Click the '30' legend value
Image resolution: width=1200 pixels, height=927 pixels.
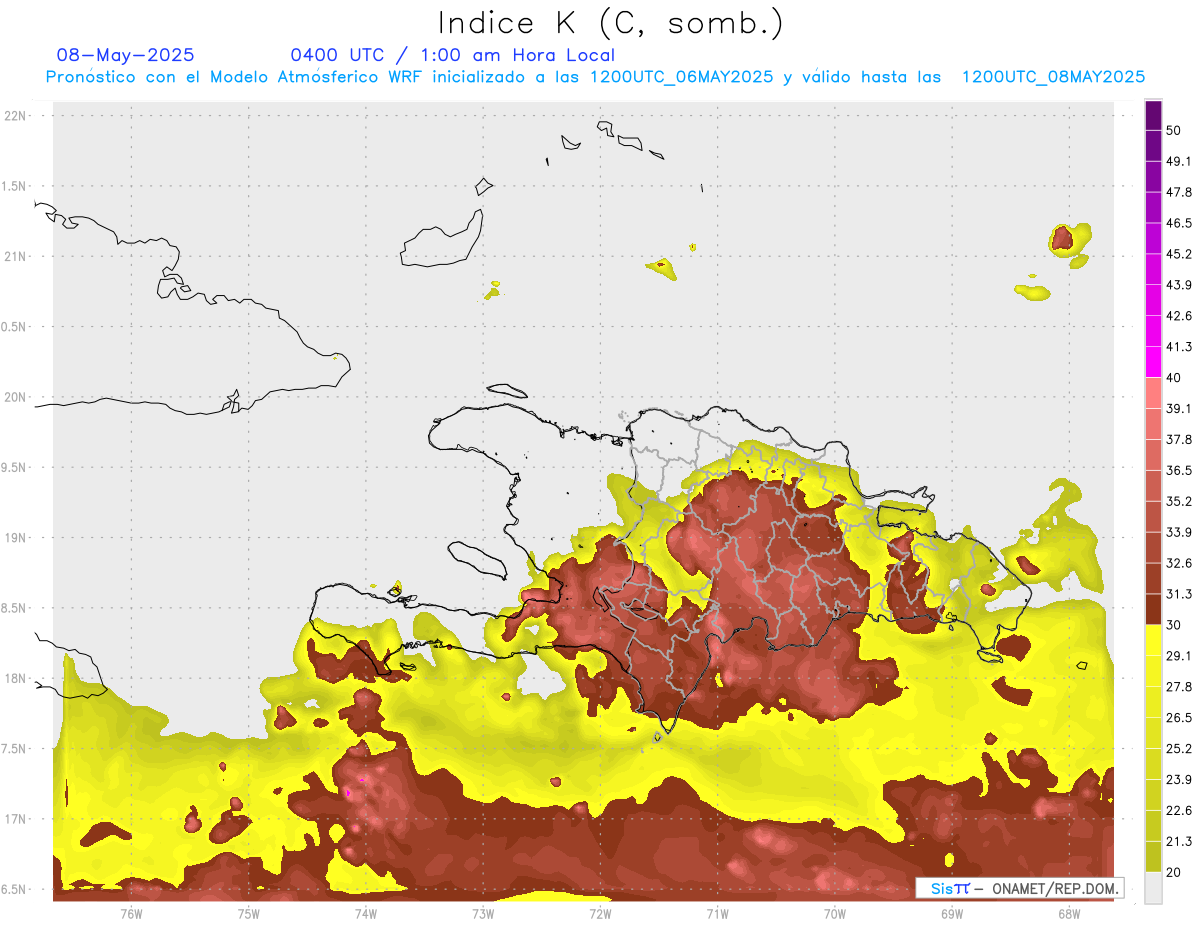1174,626
